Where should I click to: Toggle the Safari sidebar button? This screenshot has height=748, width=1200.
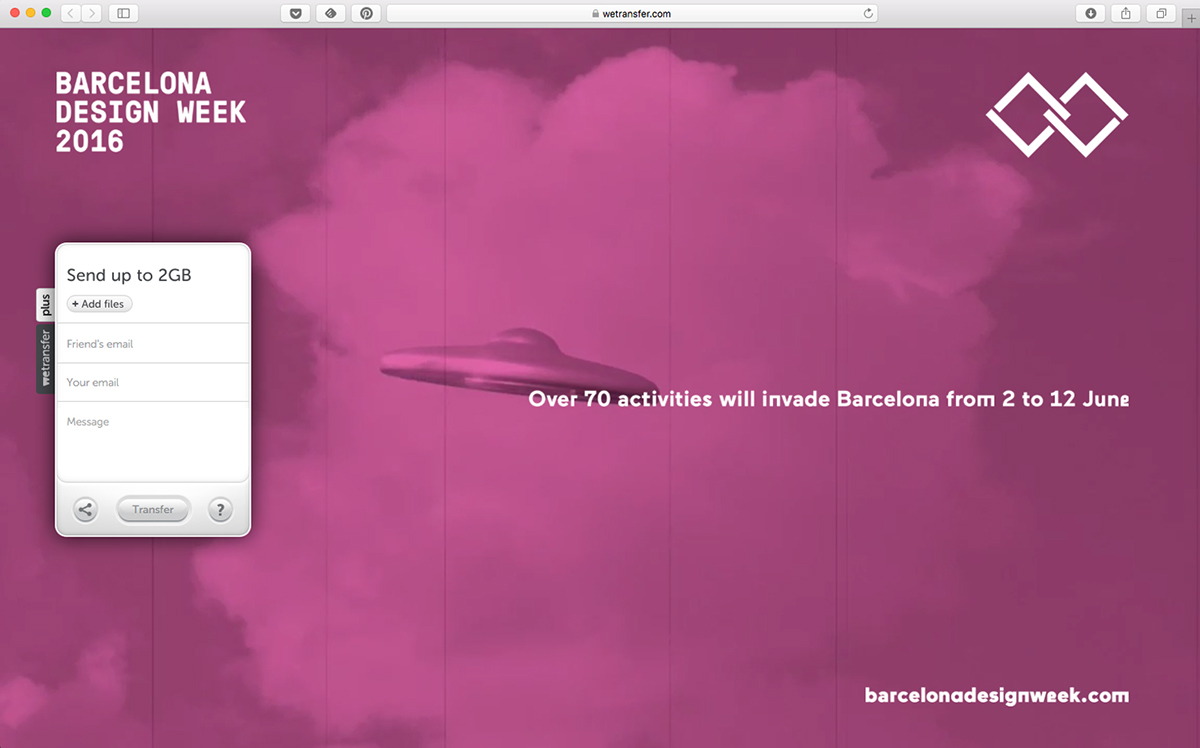point(123,13)
